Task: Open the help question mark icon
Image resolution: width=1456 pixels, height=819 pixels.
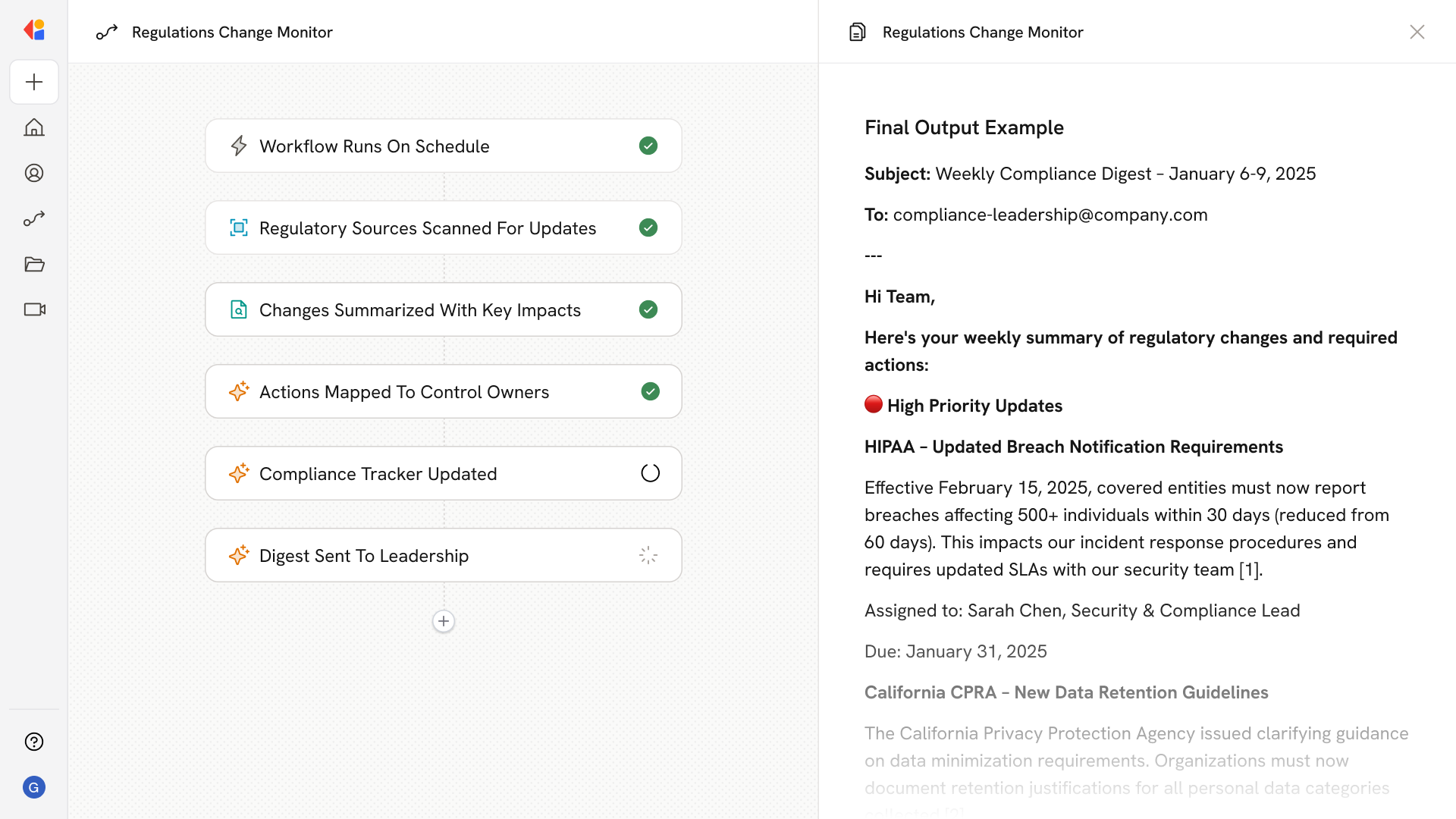Action: point(33,742)
